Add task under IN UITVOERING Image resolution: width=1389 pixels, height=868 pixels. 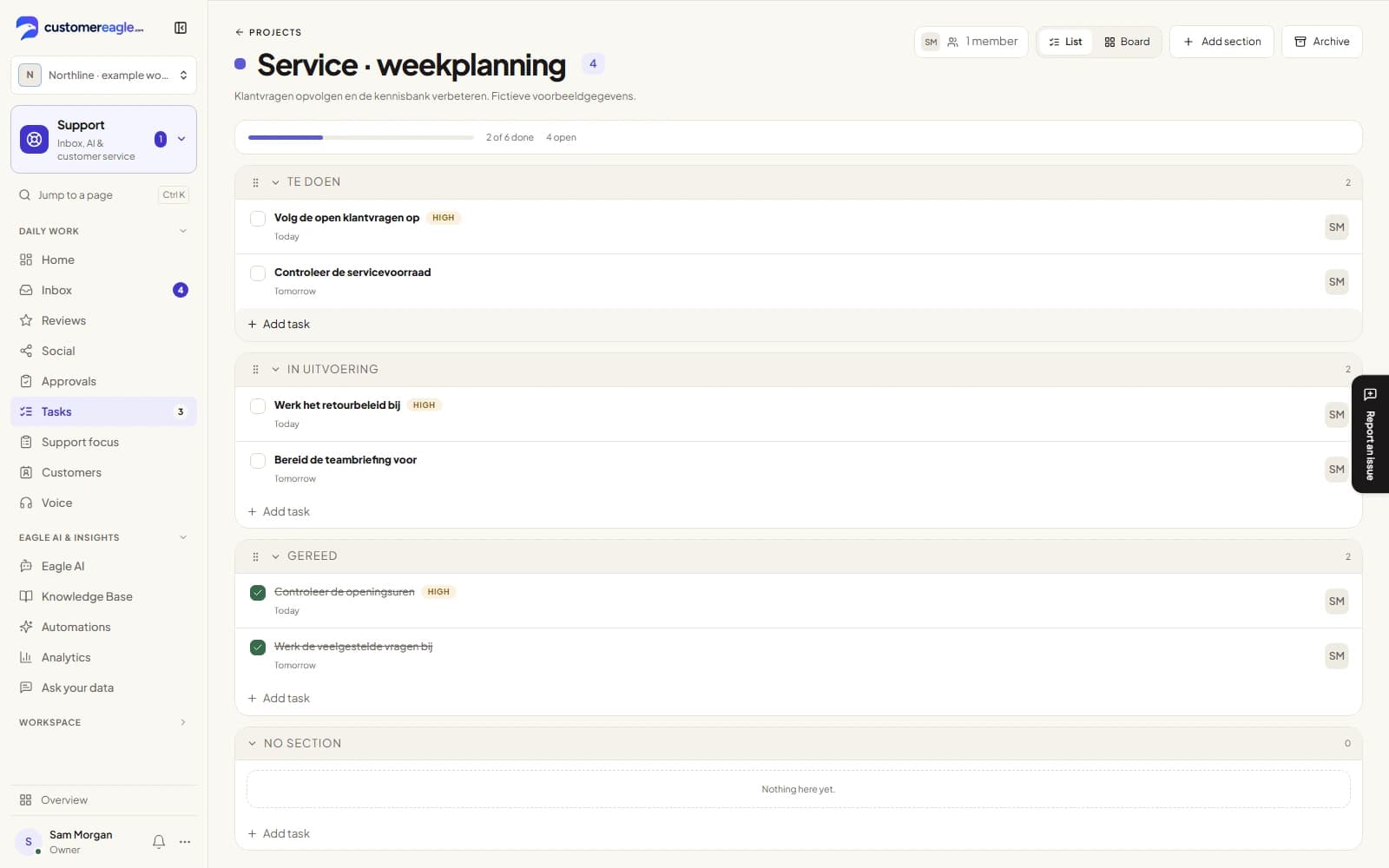279,511
